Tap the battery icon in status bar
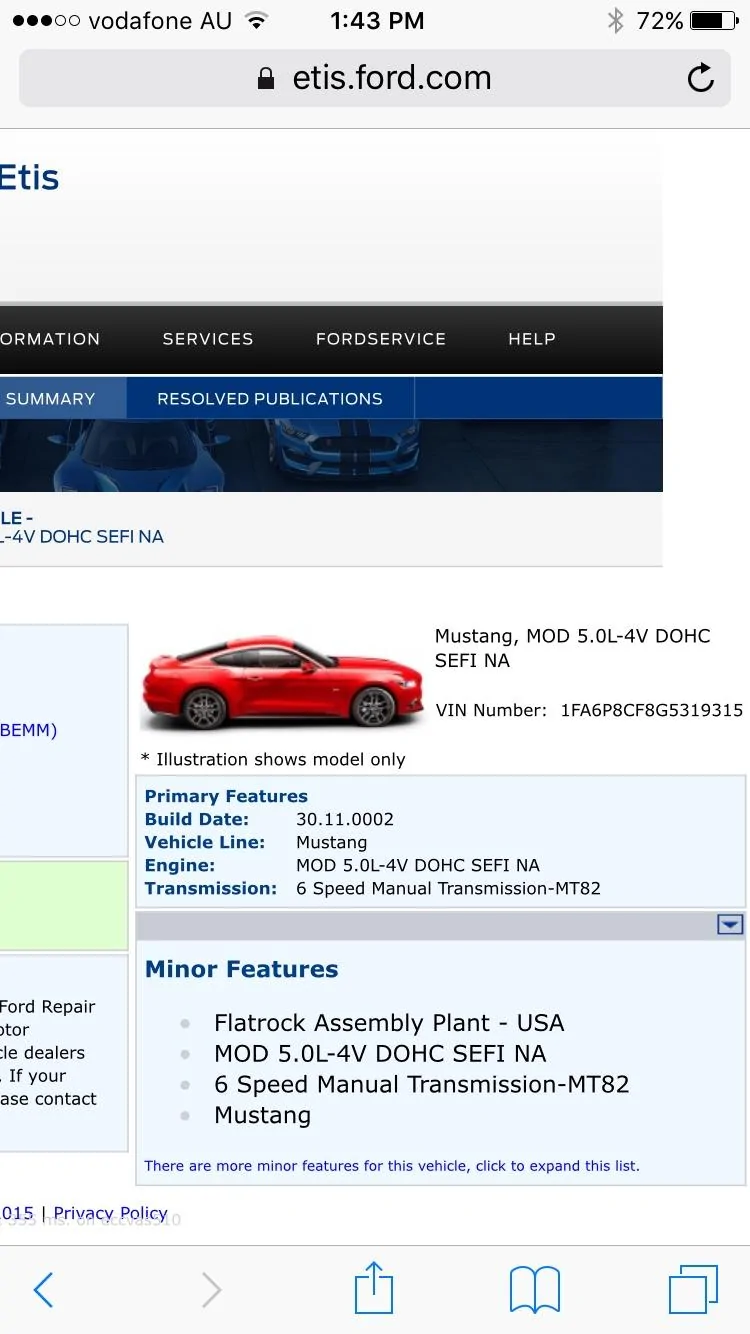The height and width of the screenshot is (1334, 750). [x=714, y=20]
